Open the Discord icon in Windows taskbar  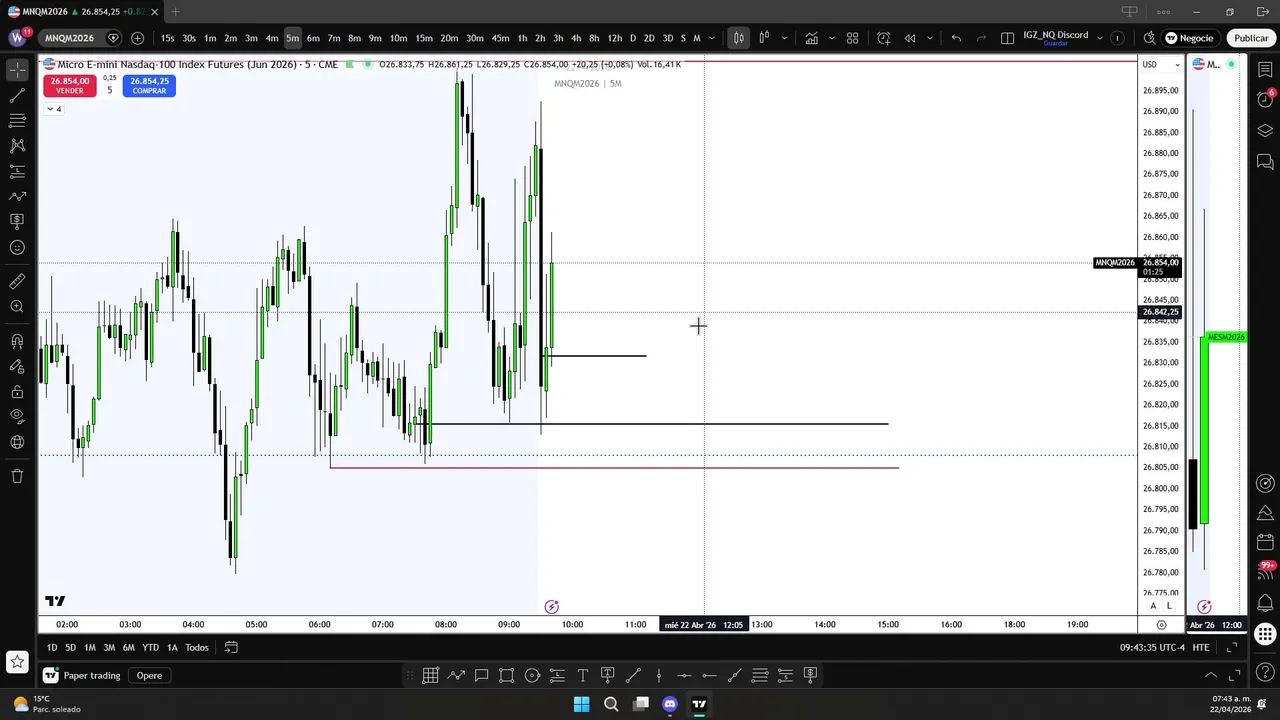[670, 704]
